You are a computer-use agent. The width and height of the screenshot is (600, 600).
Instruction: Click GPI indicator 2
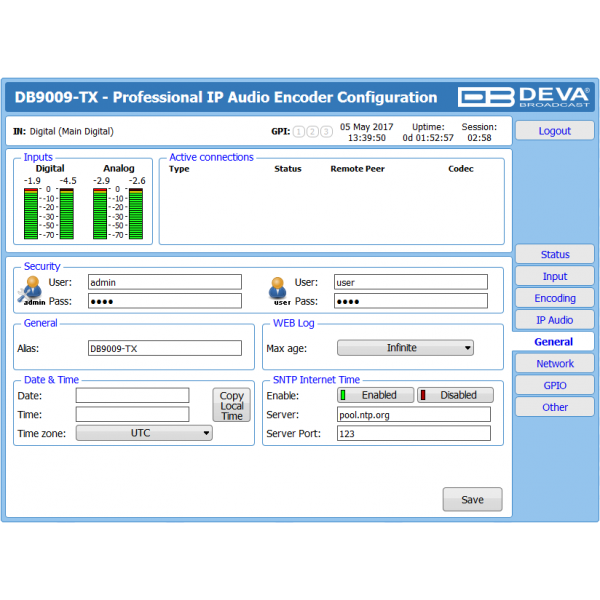pos(312,132)
